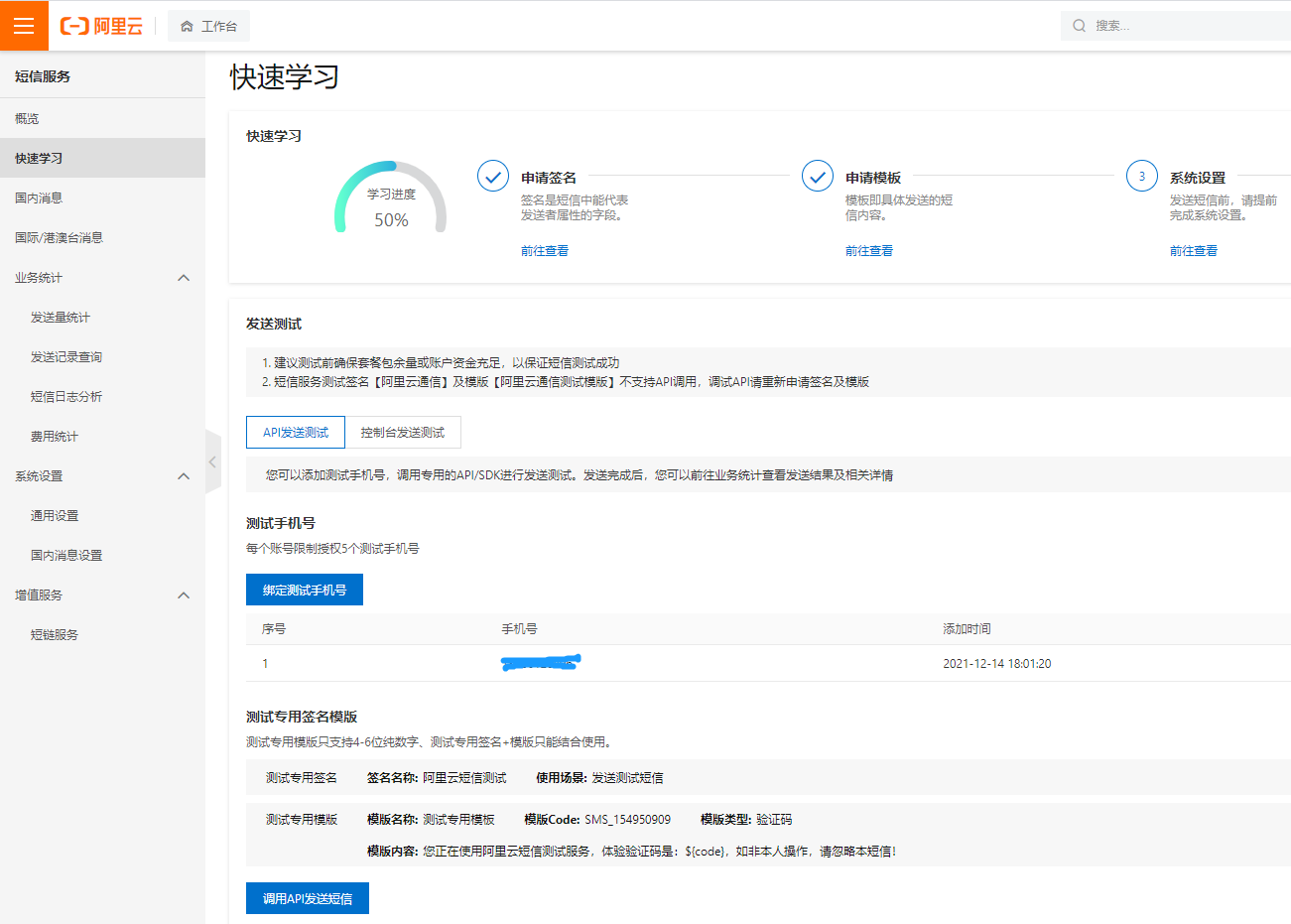Click the 申请模板 checkmark step icon

pos(818,176)
